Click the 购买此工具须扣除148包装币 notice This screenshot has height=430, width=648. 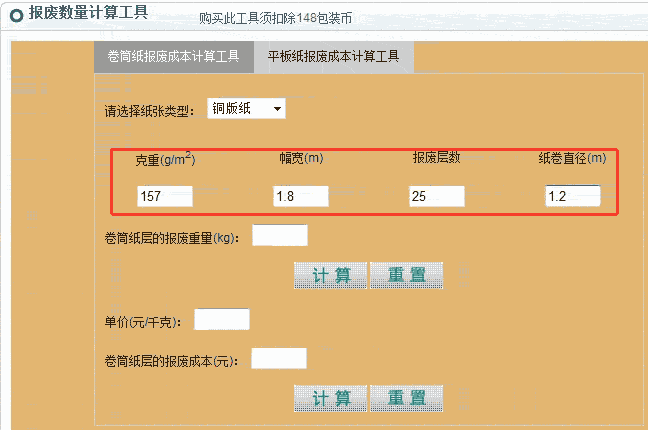click(x=275, y=19)
